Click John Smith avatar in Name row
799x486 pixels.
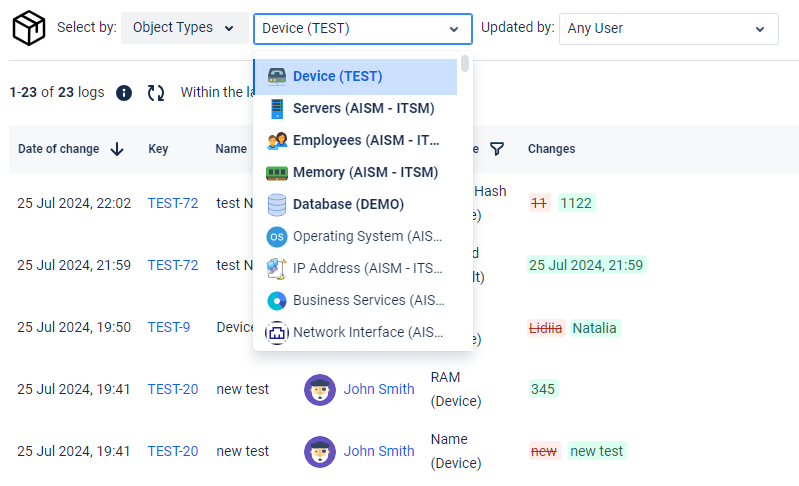[319, 451]
